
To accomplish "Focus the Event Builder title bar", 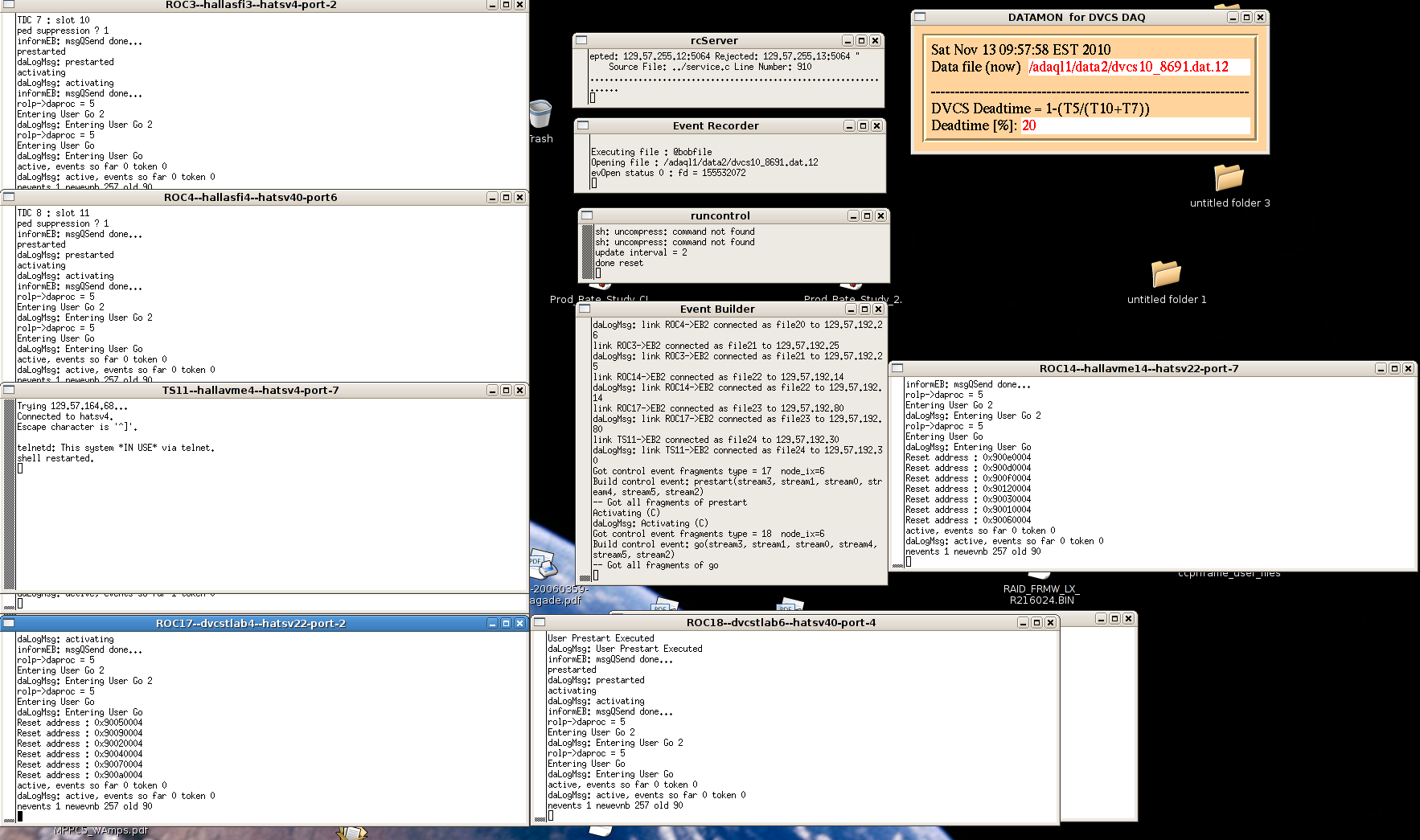I will coord(717,309).
